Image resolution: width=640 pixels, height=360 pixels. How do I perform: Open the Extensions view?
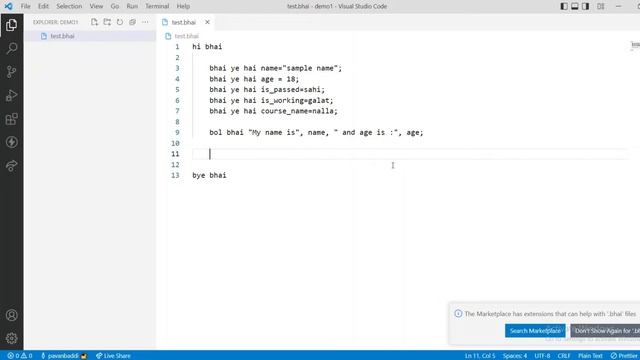click(11, 119)
